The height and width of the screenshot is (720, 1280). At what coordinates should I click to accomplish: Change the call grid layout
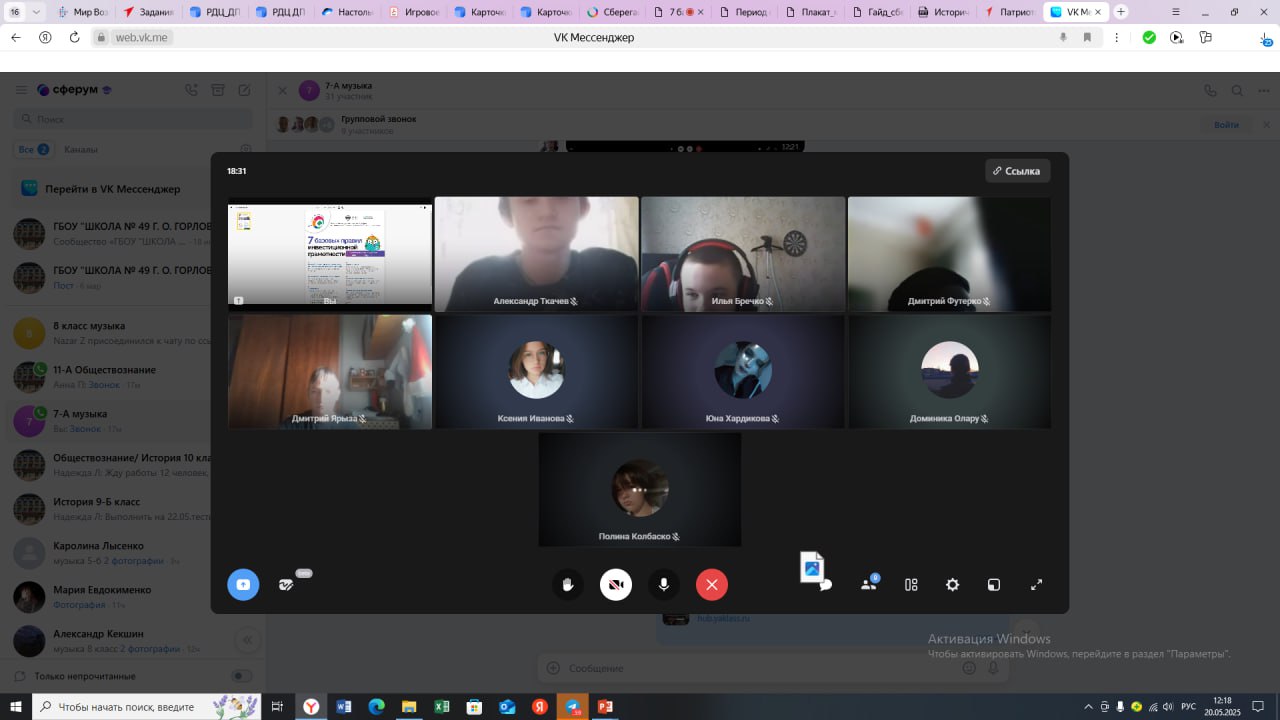911,584
